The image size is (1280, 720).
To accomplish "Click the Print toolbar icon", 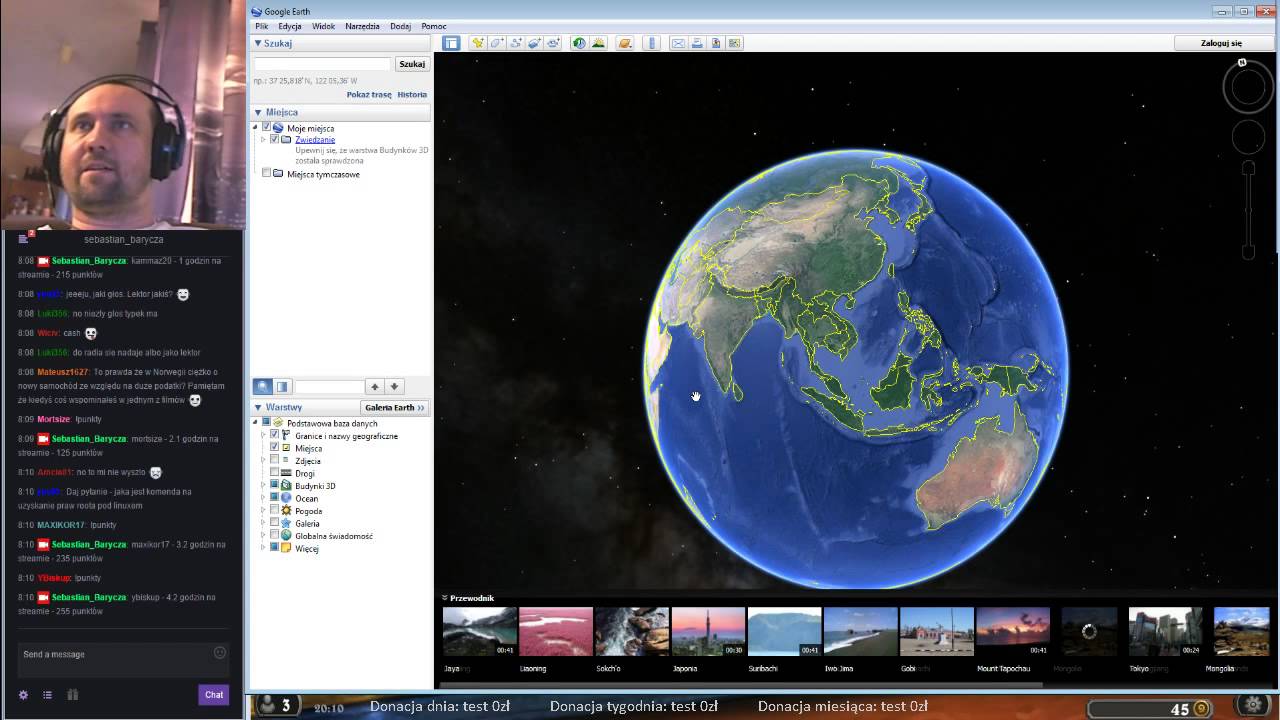I will pyautogui.click(x=697, y=43).
